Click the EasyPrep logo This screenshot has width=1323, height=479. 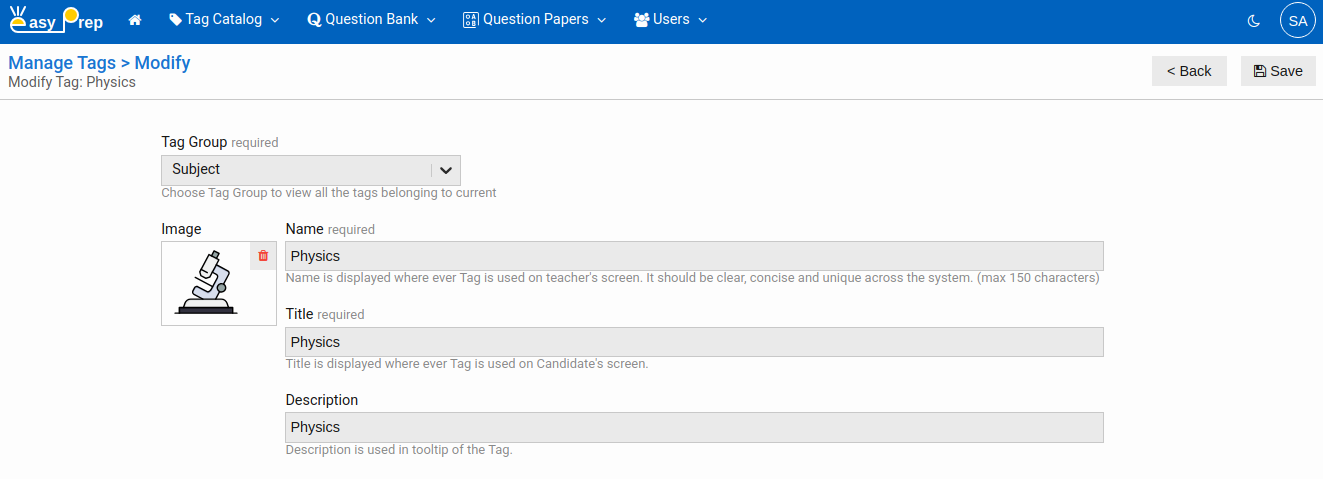coord(56,20)
